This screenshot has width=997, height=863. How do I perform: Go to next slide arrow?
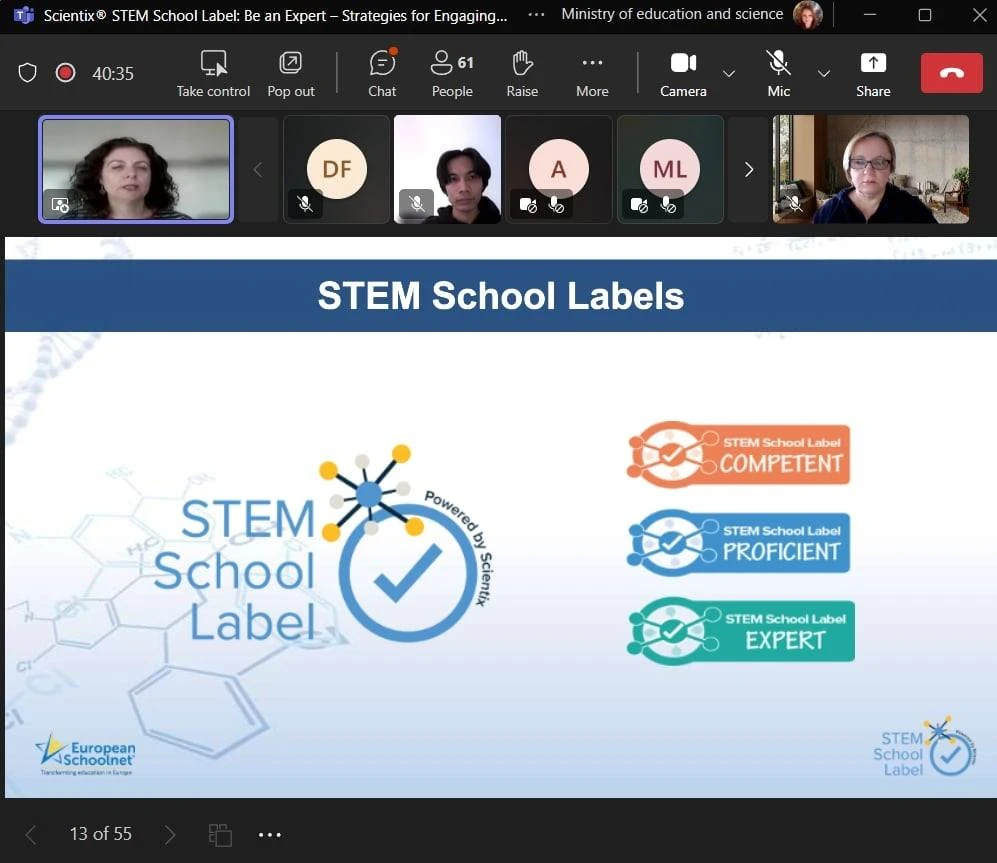click(169, 834)
